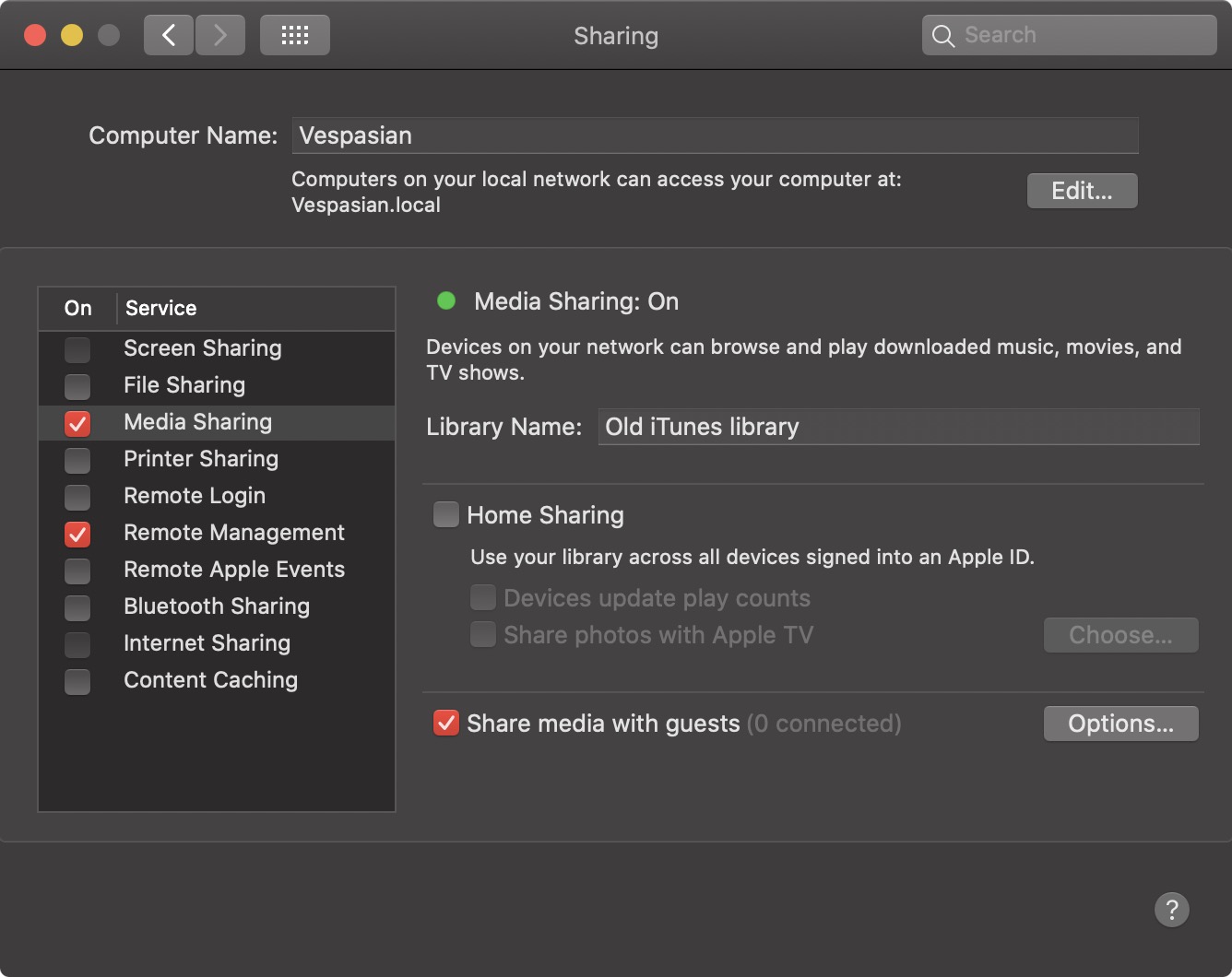Click the Library Name field
The width and height of the screenshot is (1232, 977).
[898, 427]
